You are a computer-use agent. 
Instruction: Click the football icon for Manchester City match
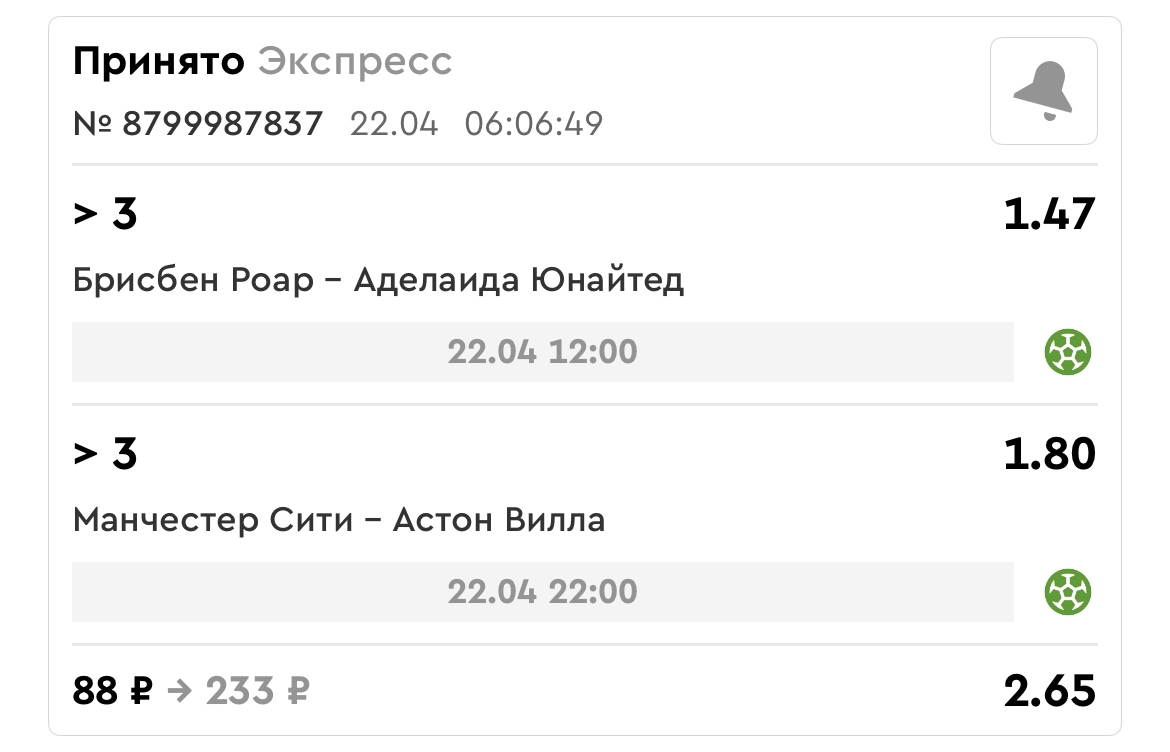pyautogui.click(x=1068, y=592)
